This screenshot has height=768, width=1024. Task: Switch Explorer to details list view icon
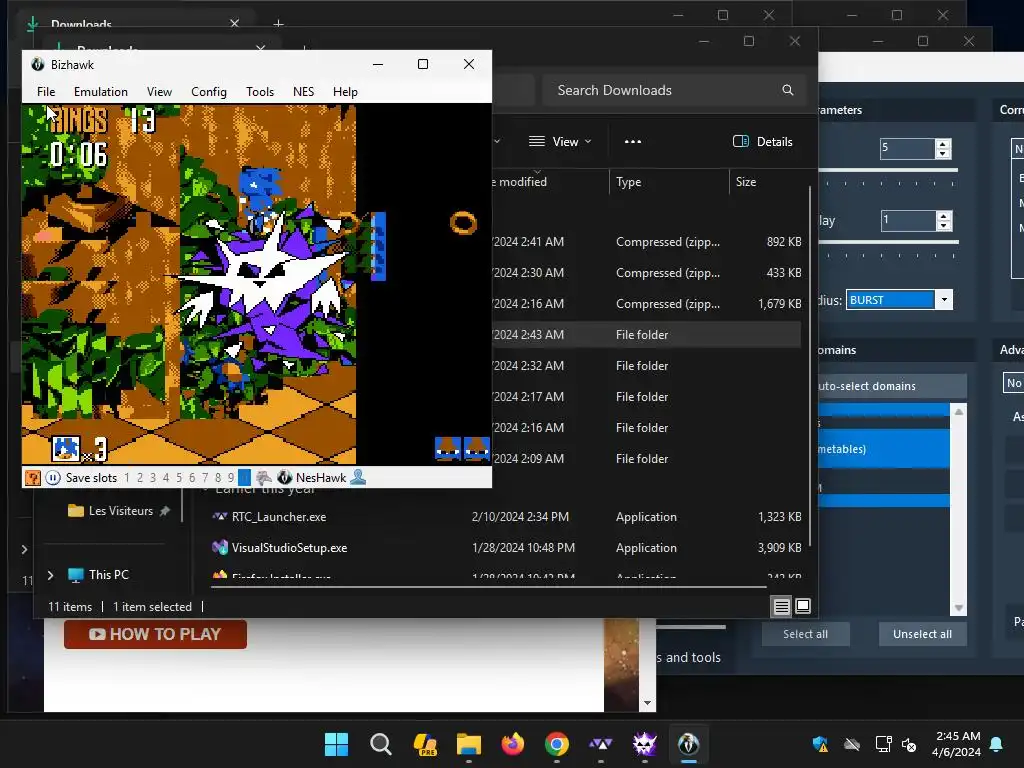pos(781,607)
